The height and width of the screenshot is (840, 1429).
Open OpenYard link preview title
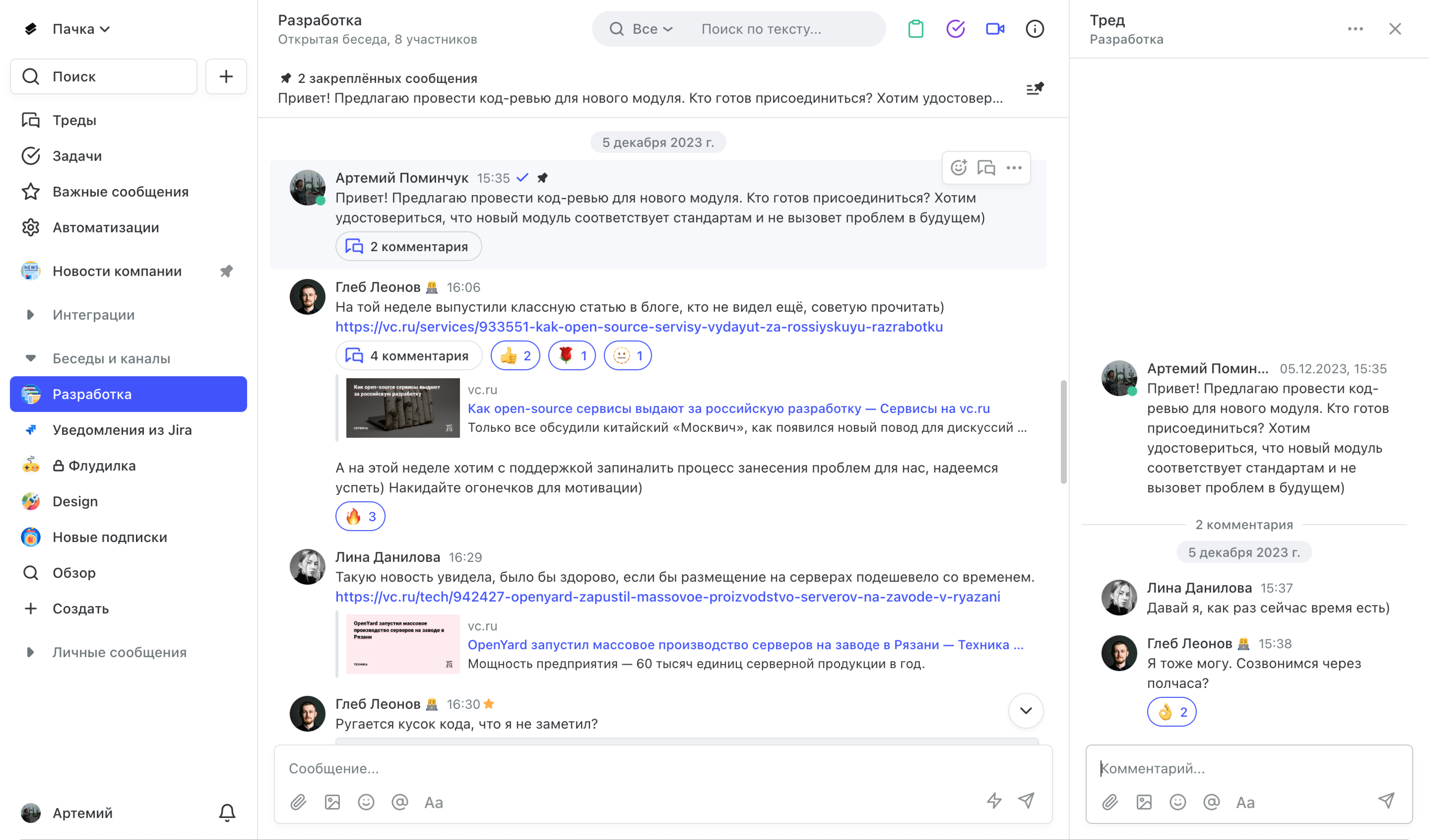click(746, 645)
